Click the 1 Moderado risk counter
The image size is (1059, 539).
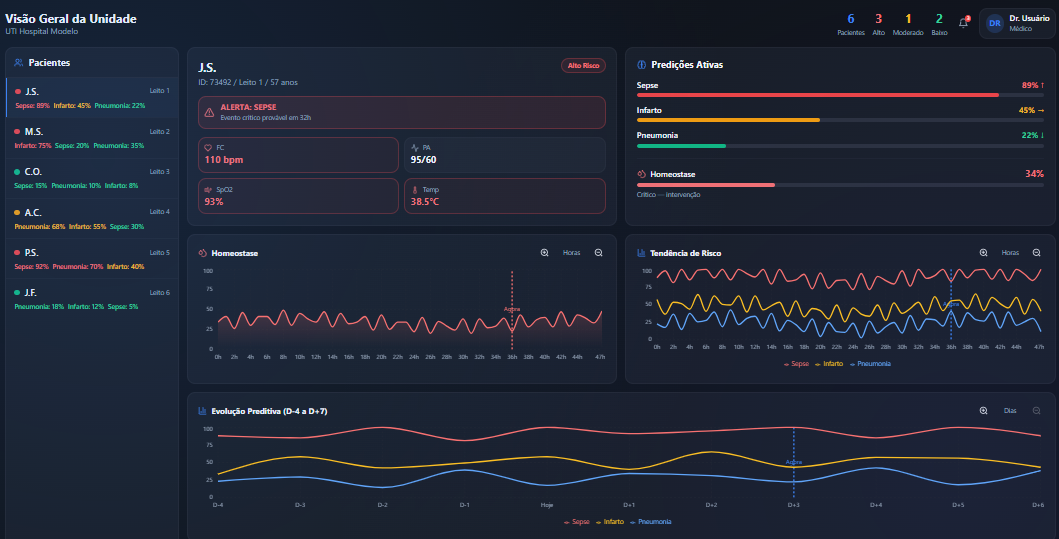908,24
